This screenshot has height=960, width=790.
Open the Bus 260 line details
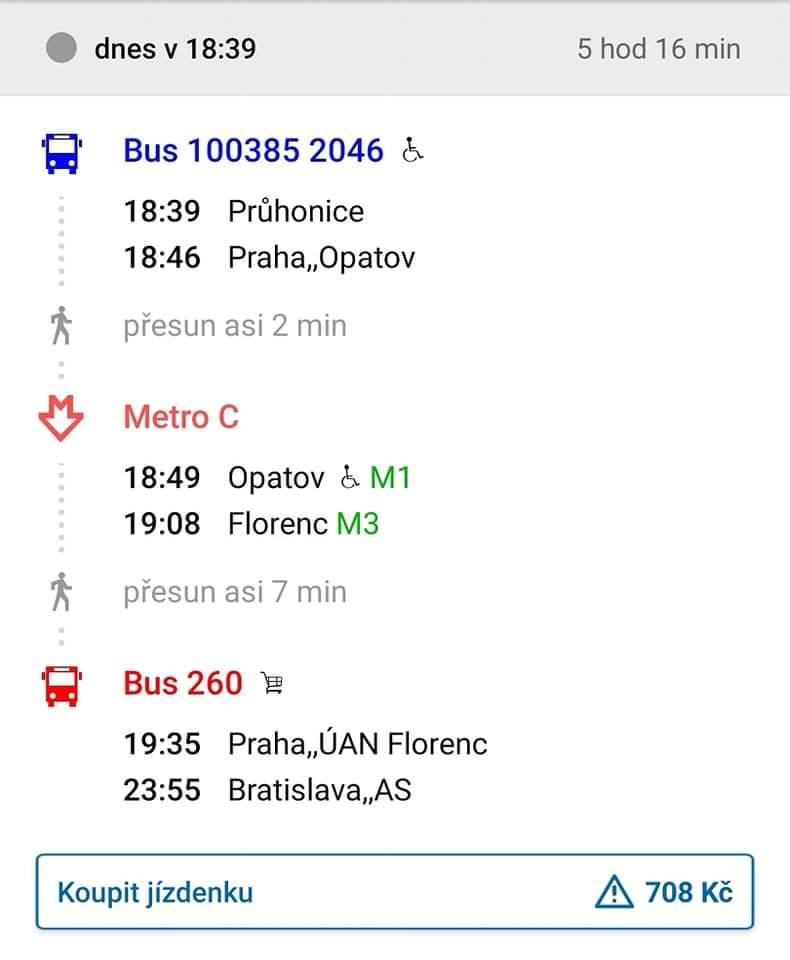(183, 684)
